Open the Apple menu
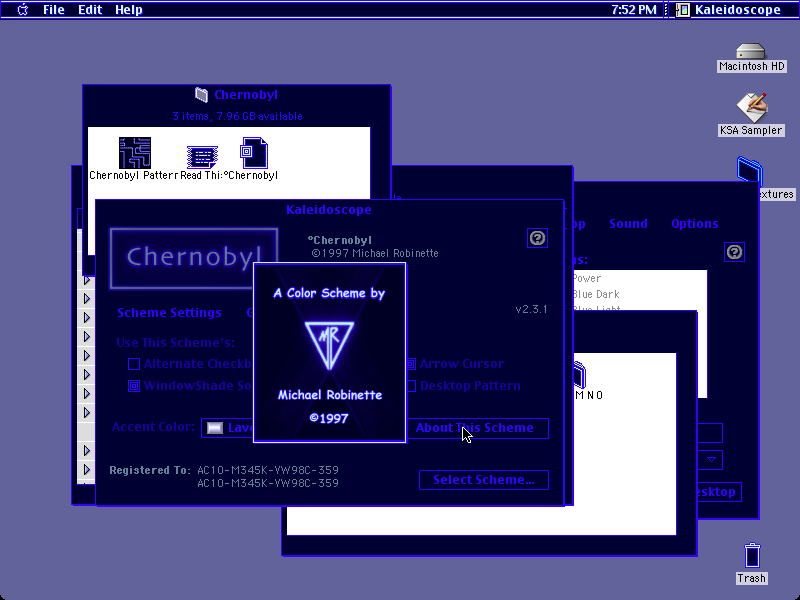 (22, 10)
